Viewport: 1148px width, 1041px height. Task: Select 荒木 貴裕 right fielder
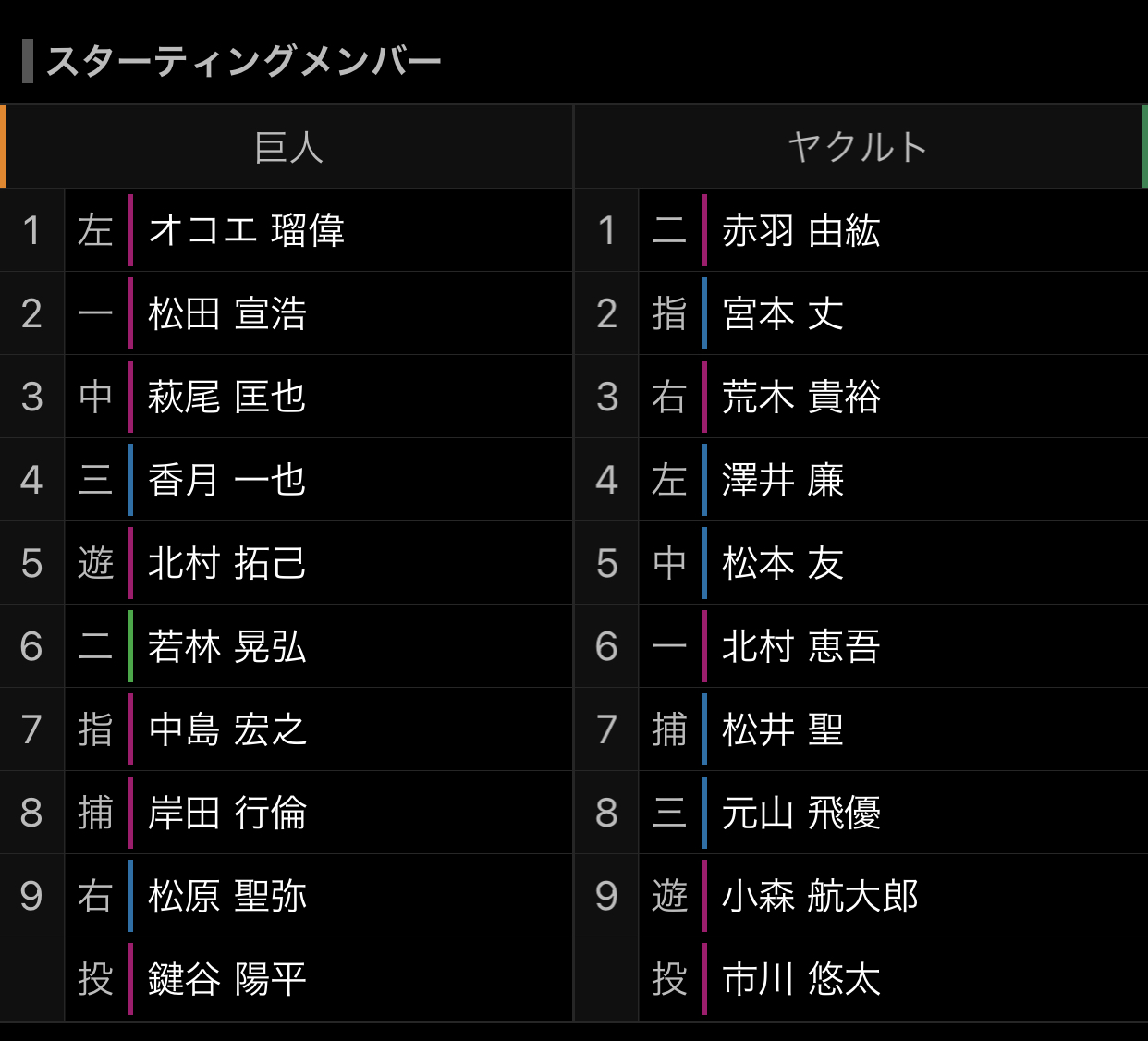tap(800, 397)
